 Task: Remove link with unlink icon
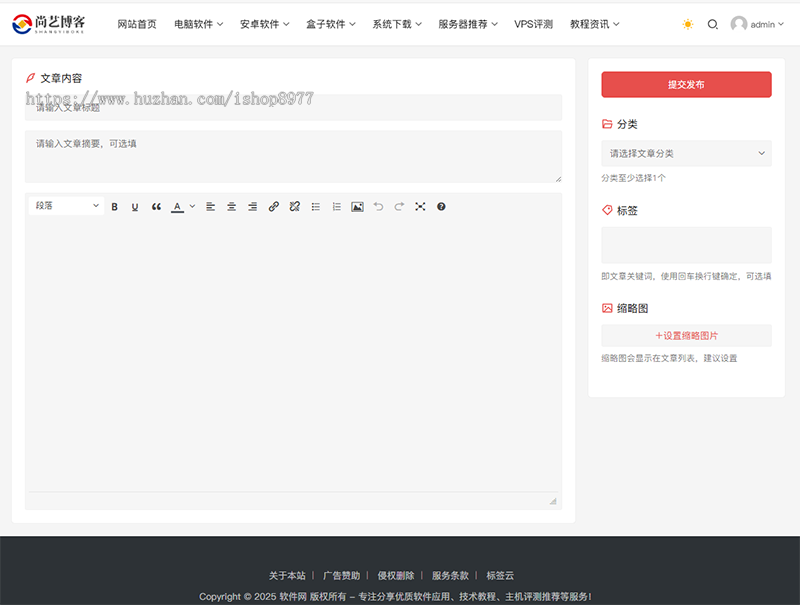click(x=294, y=207)
